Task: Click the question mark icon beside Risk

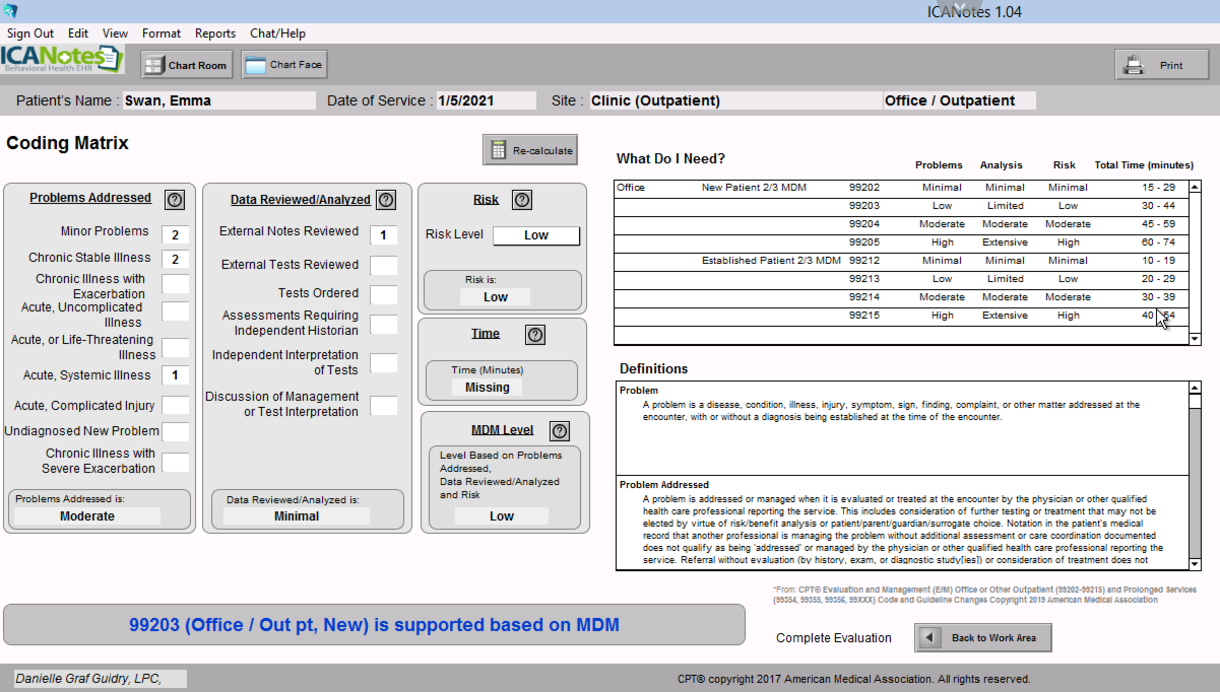Action: click(x=522, y=200)
